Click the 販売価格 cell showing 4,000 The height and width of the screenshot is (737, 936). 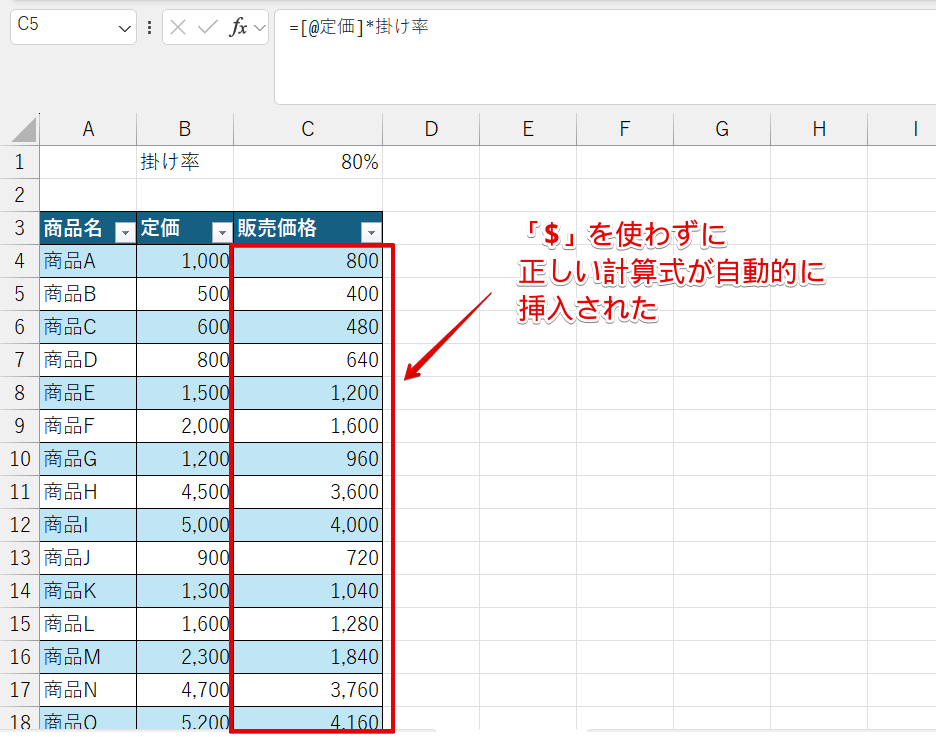(x=308, y=525)
